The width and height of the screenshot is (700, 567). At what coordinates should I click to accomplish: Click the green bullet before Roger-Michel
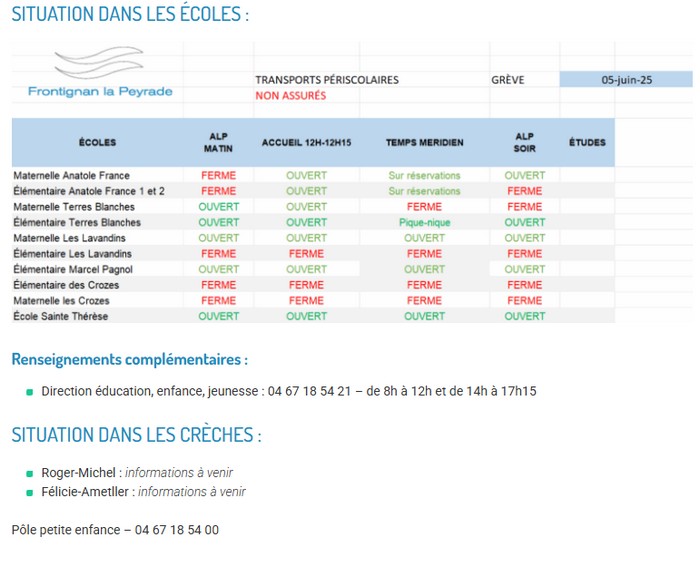pyautogui.click(x=30, y=473)
